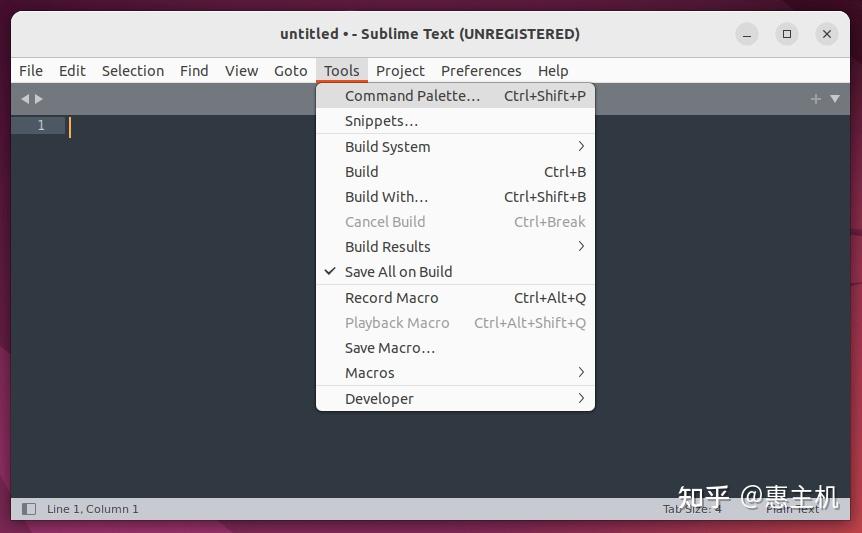Choose Command Palette from Tools menu

[455, 96]
